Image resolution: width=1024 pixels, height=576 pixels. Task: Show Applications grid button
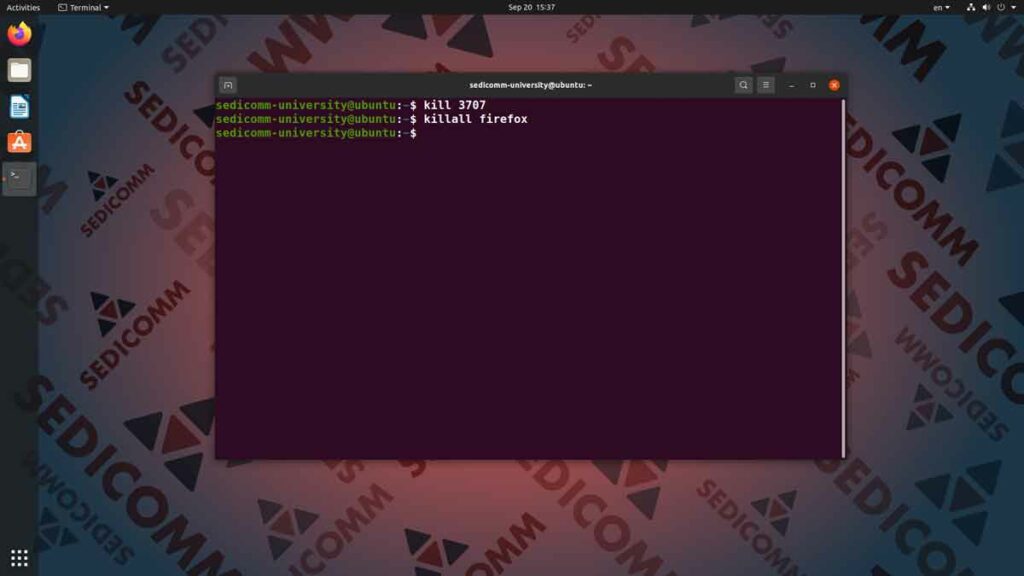tap(19, 558)
